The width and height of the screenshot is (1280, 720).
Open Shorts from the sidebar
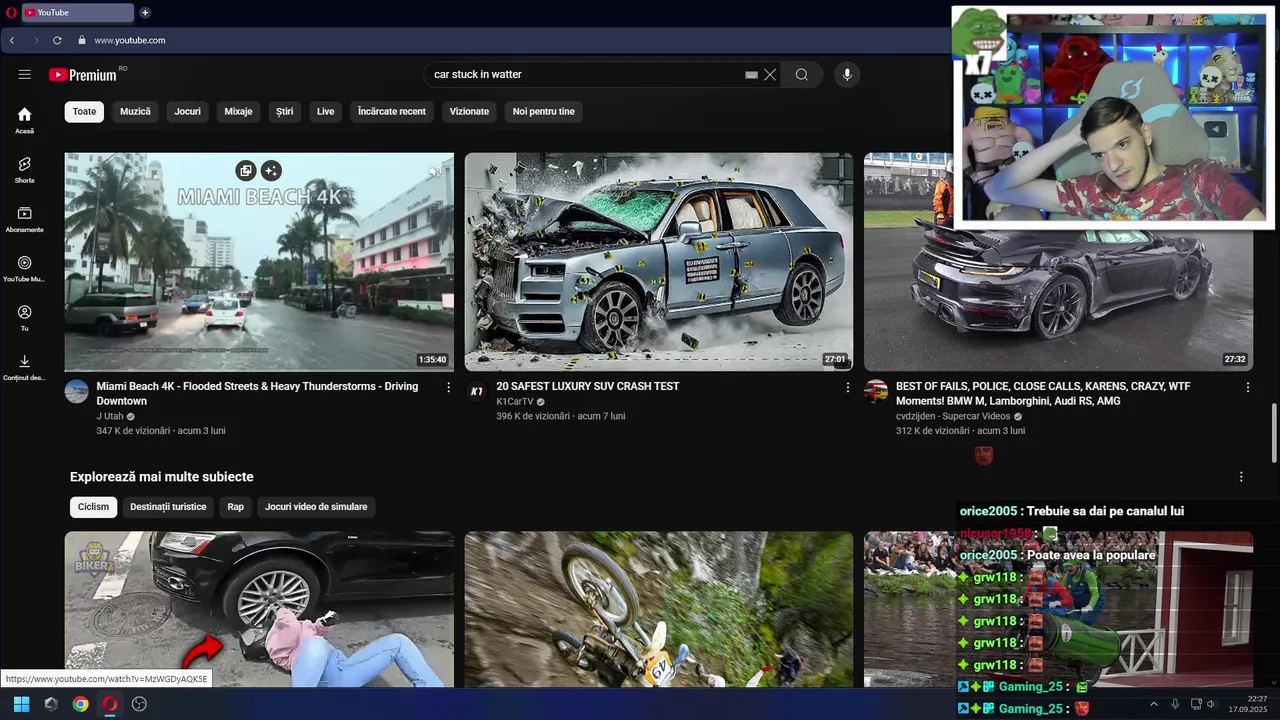click(25, 170)
